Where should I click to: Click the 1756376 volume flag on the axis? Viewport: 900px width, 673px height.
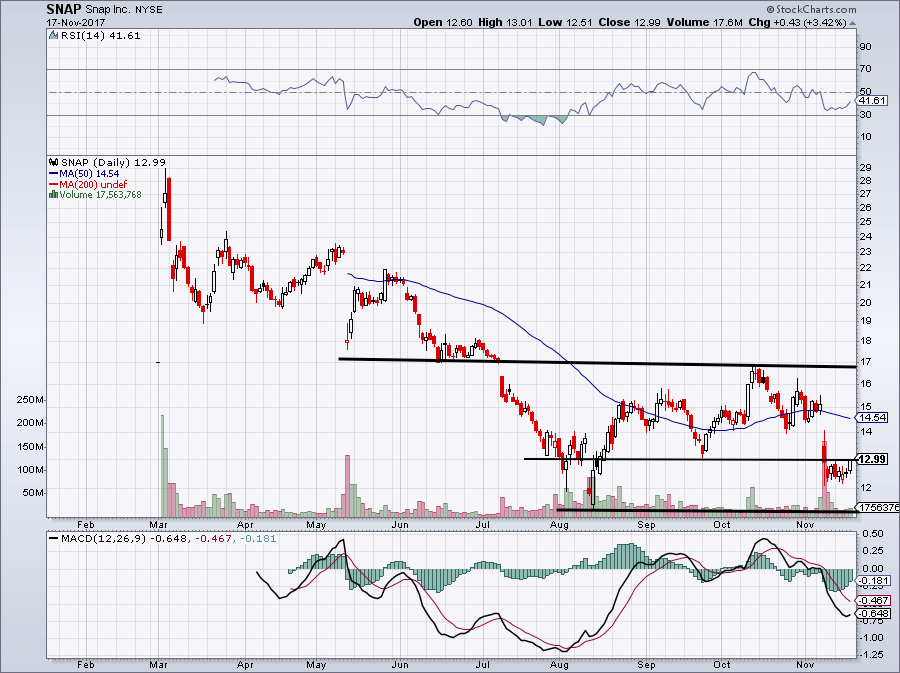click(878, 507)
